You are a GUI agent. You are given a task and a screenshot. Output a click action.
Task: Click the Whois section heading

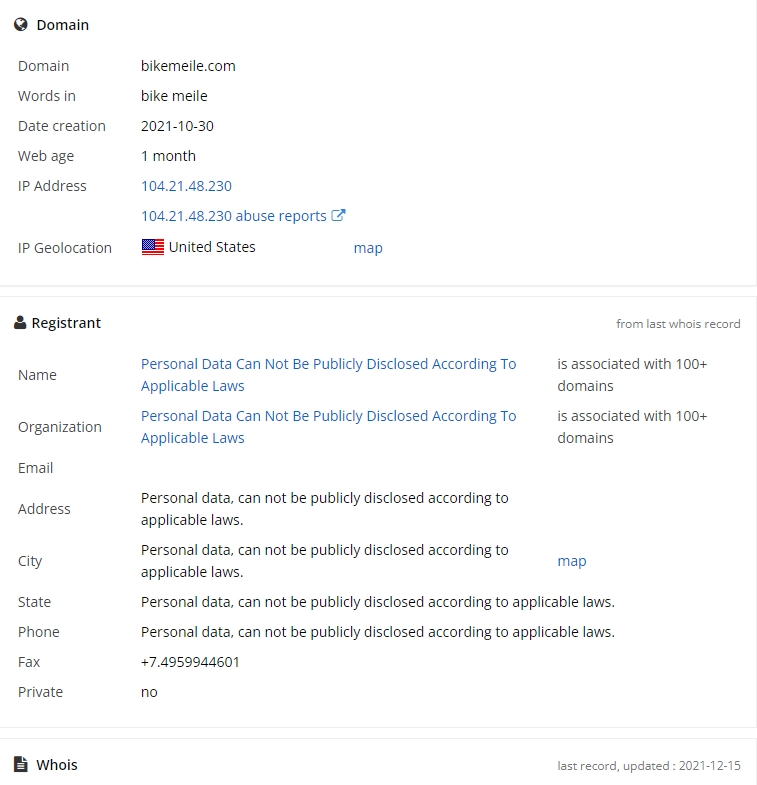coord(57,765)
